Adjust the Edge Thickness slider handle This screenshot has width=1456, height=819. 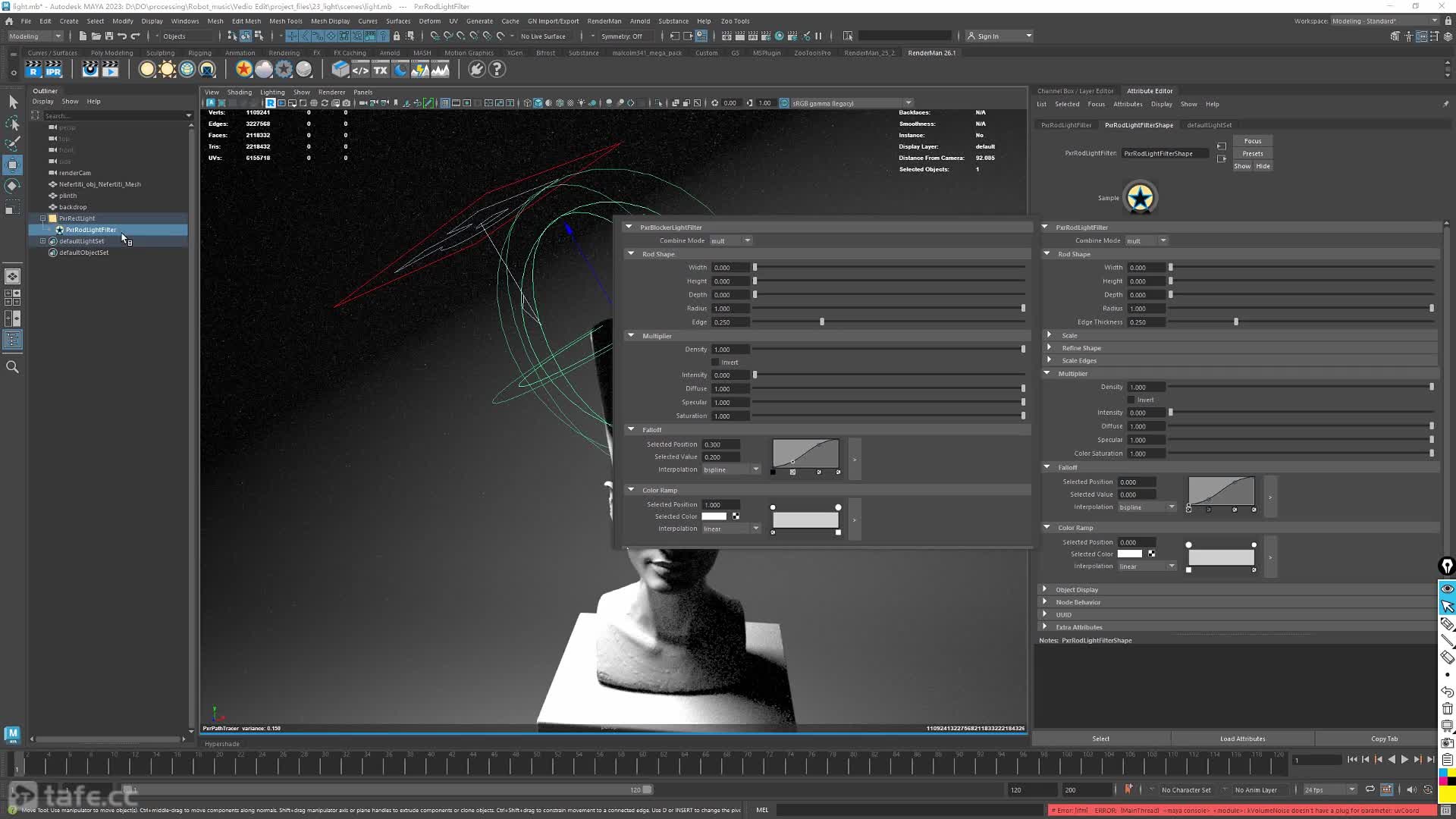(x=1236, y=322)
